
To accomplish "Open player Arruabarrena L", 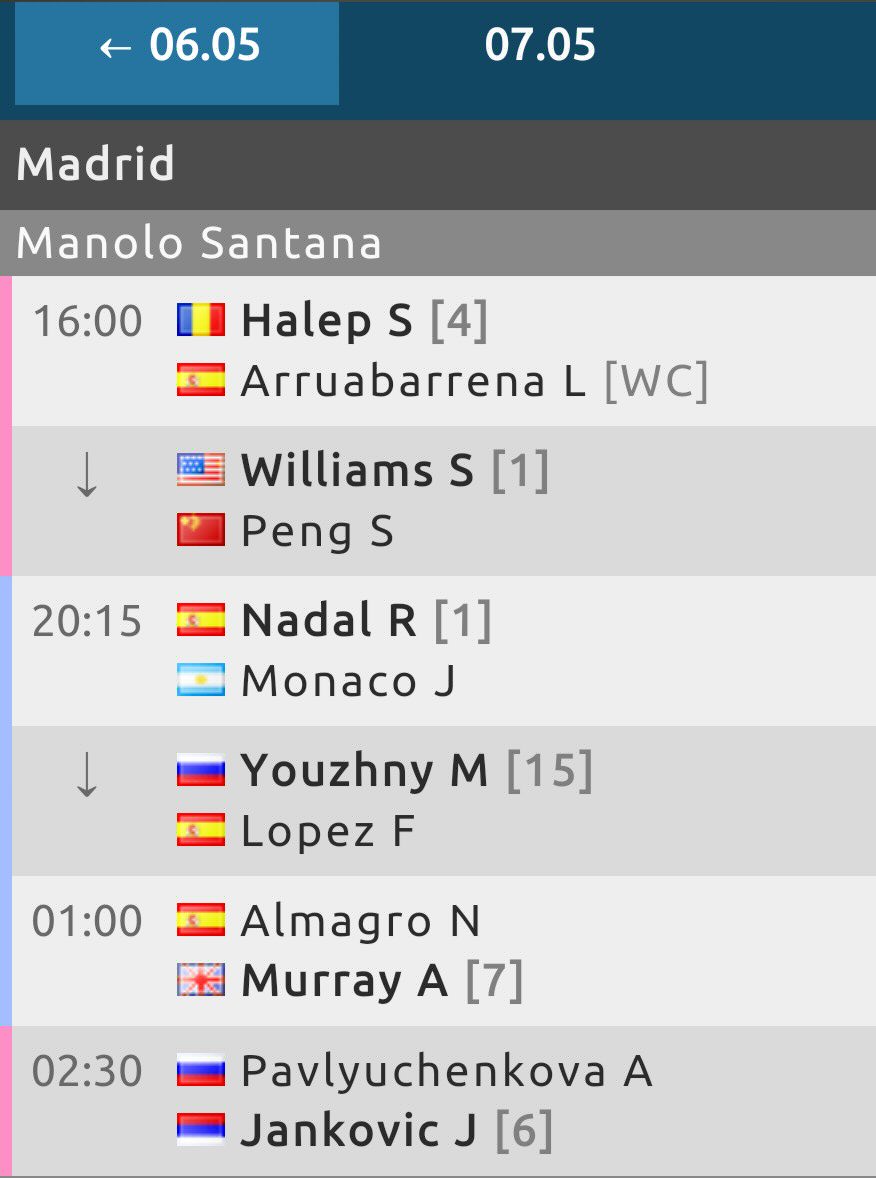I will [x=413, y=381].
